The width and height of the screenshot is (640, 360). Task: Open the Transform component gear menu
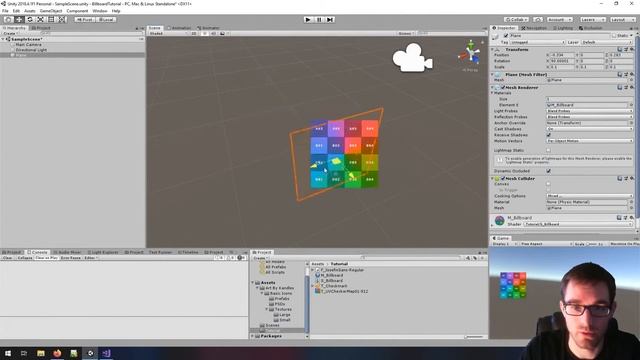[631, 49]
